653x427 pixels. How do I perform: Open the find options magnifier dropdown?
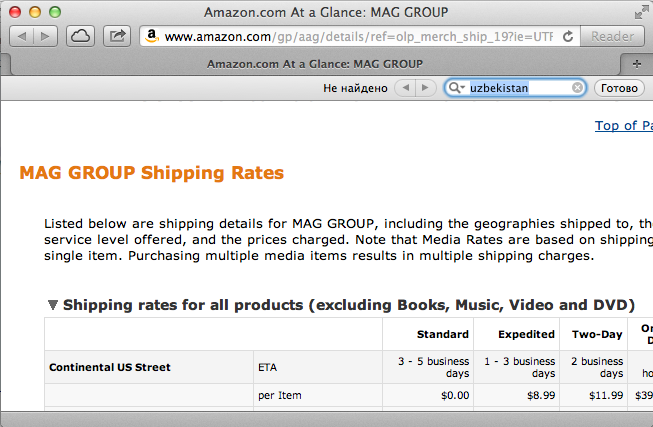click(456, 87)
